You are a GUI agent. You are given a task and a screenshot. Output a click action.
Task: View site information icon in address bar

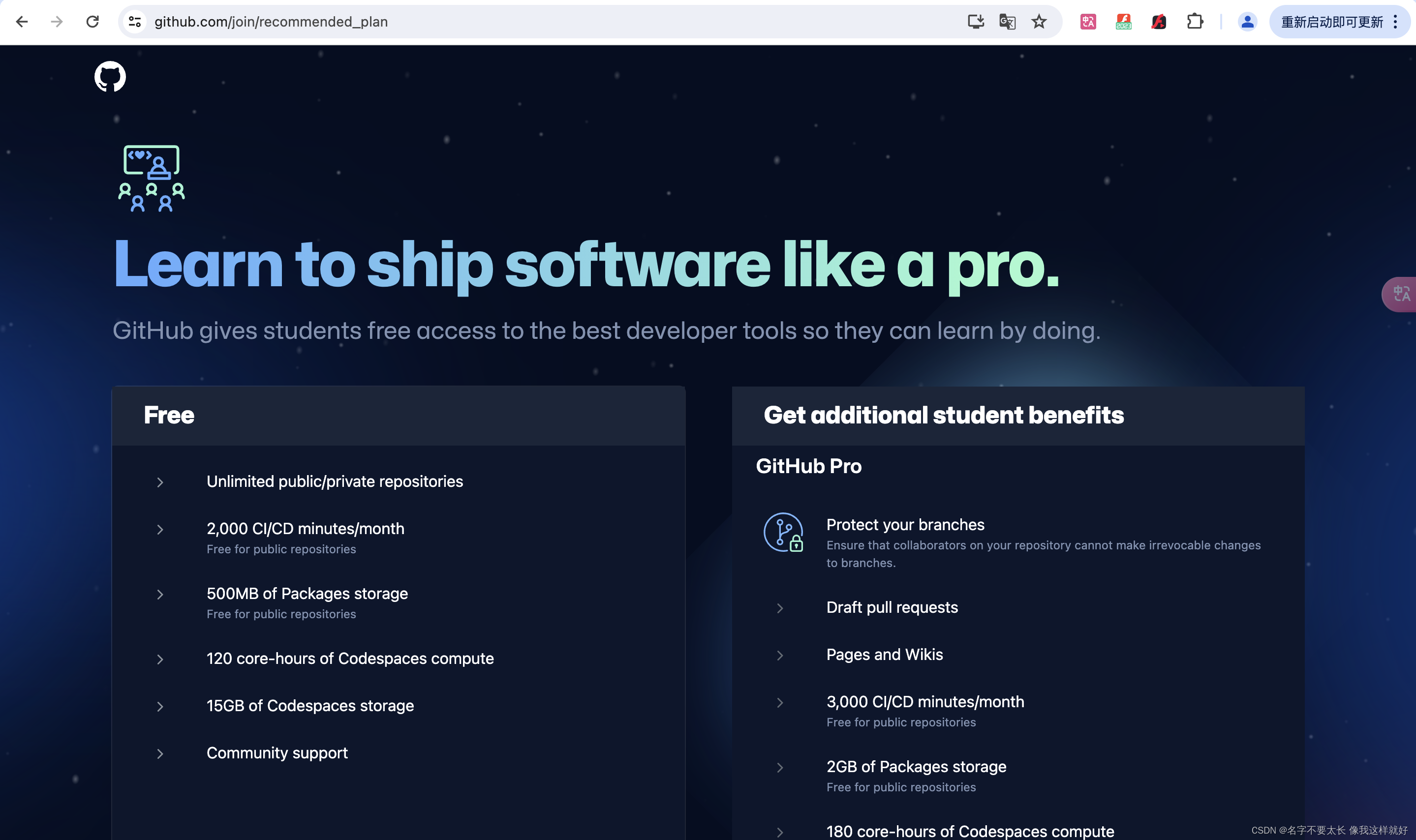135,22
